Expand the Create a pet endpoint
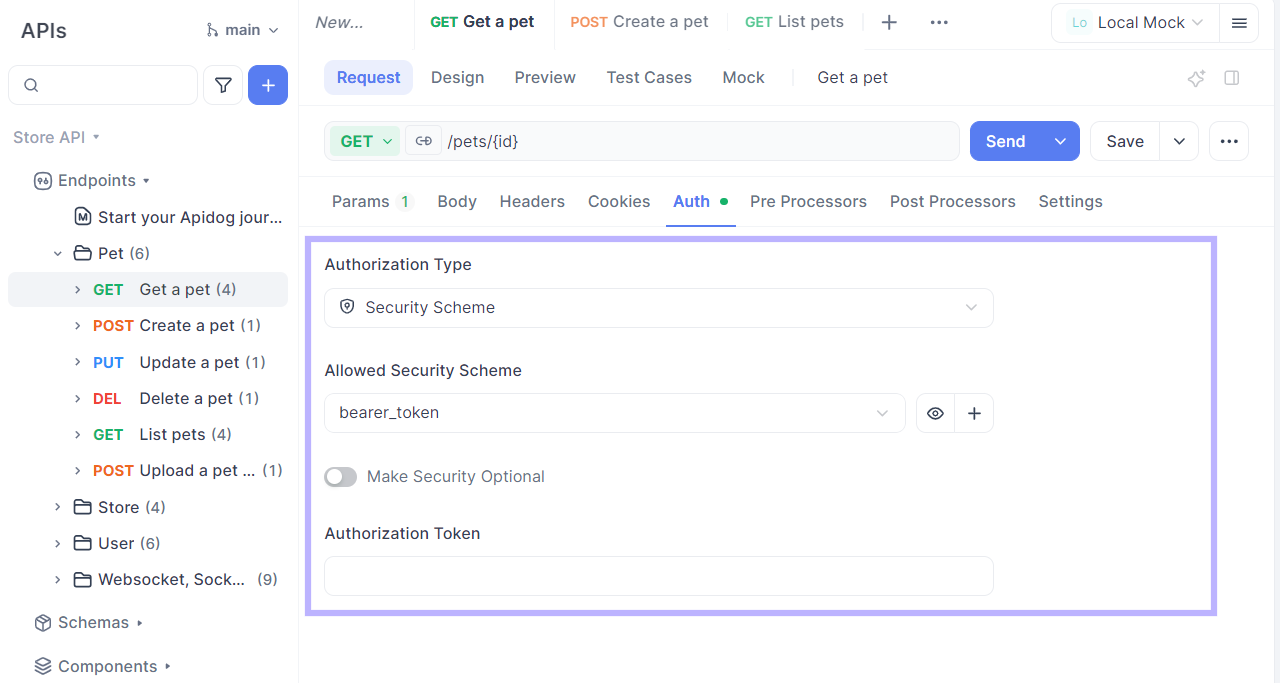The height and width of the screenshot is (683, 1280). (x=78, y=326)
